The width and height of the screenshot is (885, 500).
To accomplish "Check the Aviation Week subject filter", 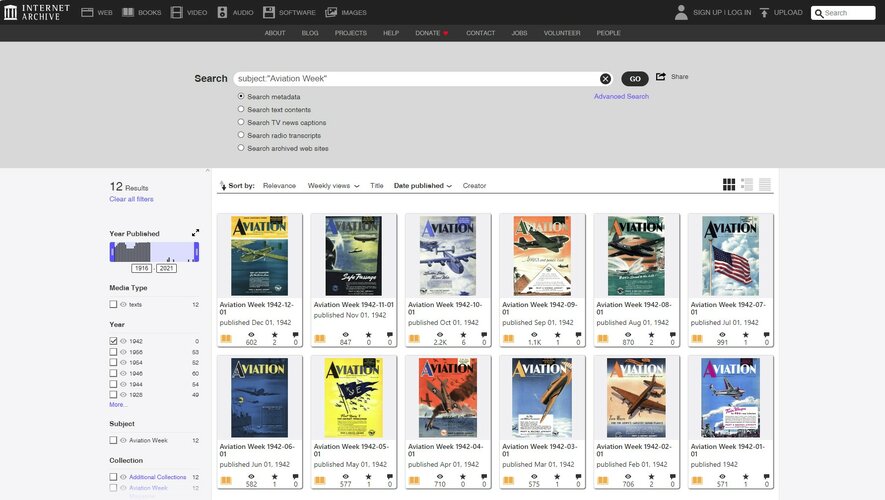I will [x=113, y=440].
